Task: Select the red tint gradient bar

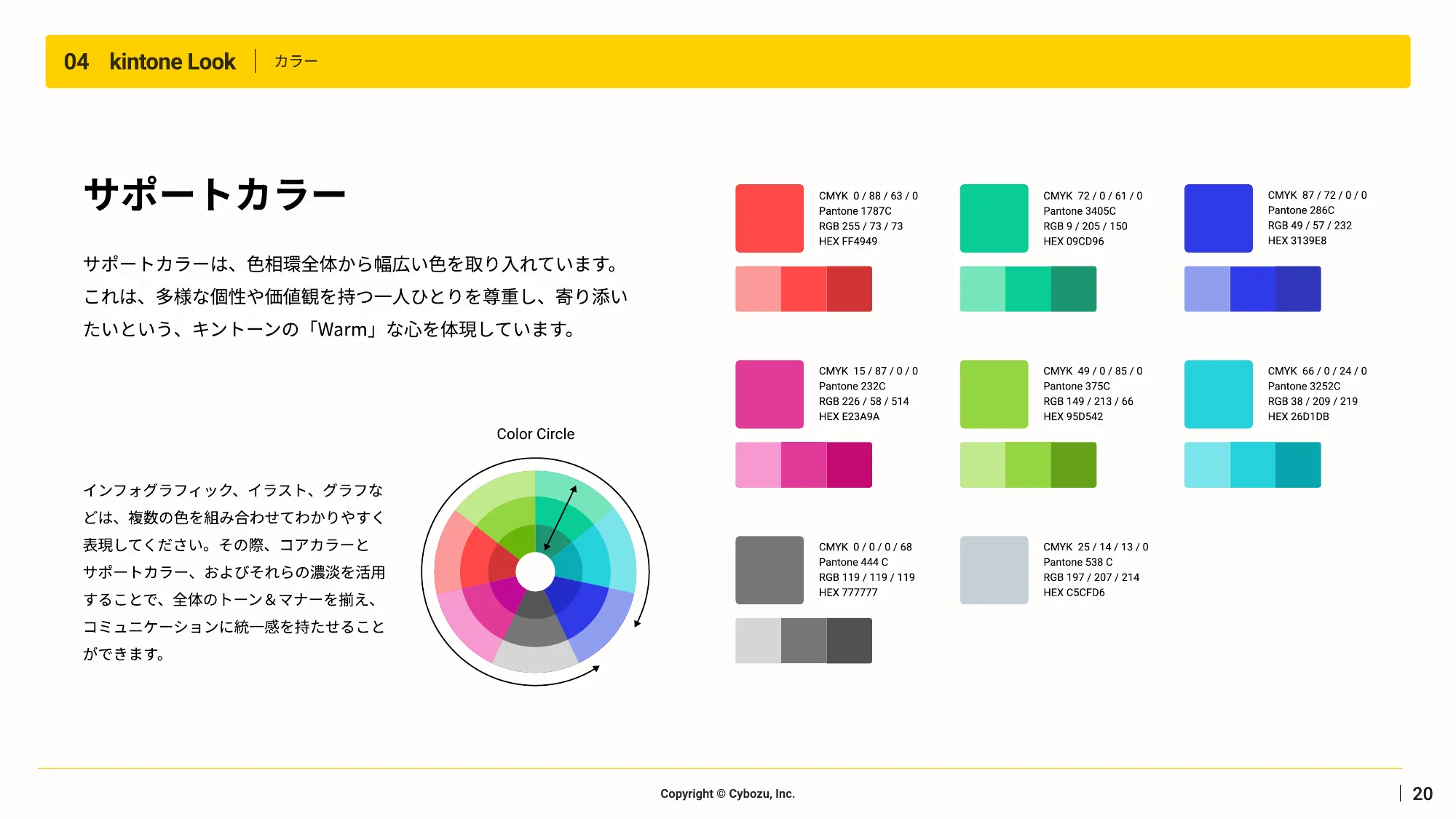Action: tap(804, 289)
